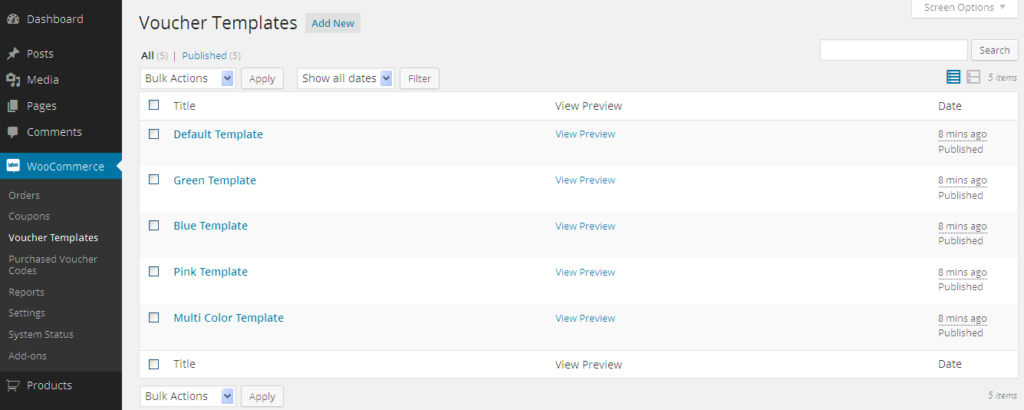Click the Posts pushpin icon
The height and width of the screenshot is (410, 1024).
click(12, 54)
